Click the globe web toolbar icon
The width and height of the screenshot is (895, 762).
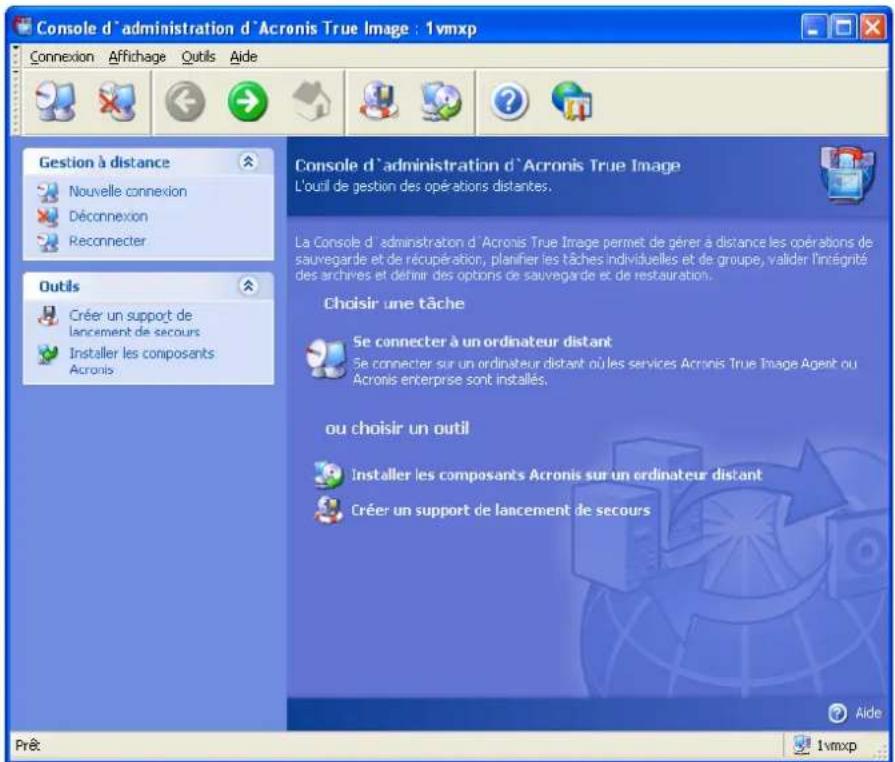tap(572, 101)
